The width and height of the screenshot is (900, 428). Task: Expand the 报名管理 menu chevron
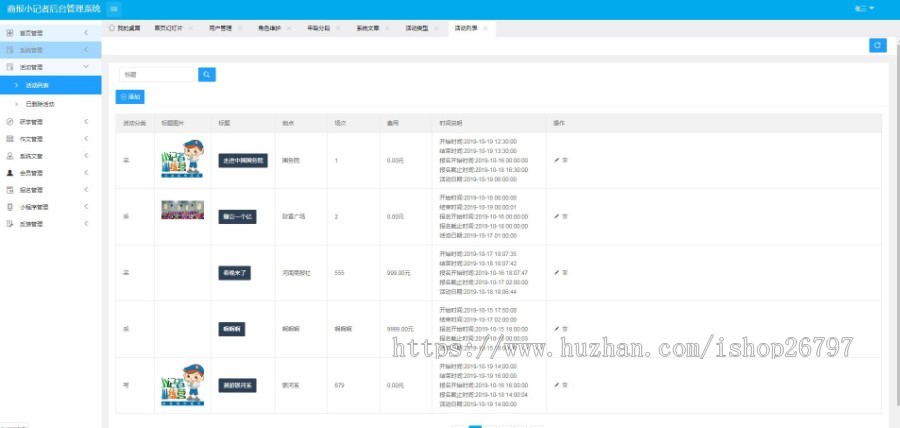coord(86,190)
